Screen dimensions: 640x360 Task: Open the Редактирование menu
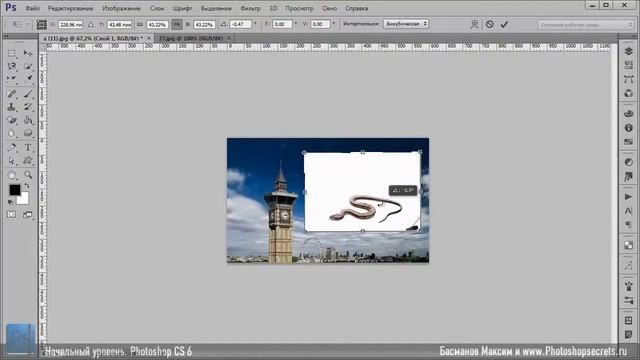pyautogui.click(x=70, y=8)
